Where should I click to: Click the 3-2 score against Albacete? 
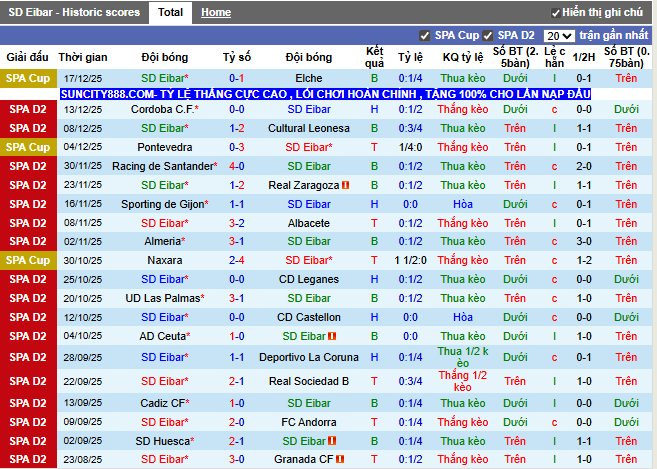coord(237,223)
